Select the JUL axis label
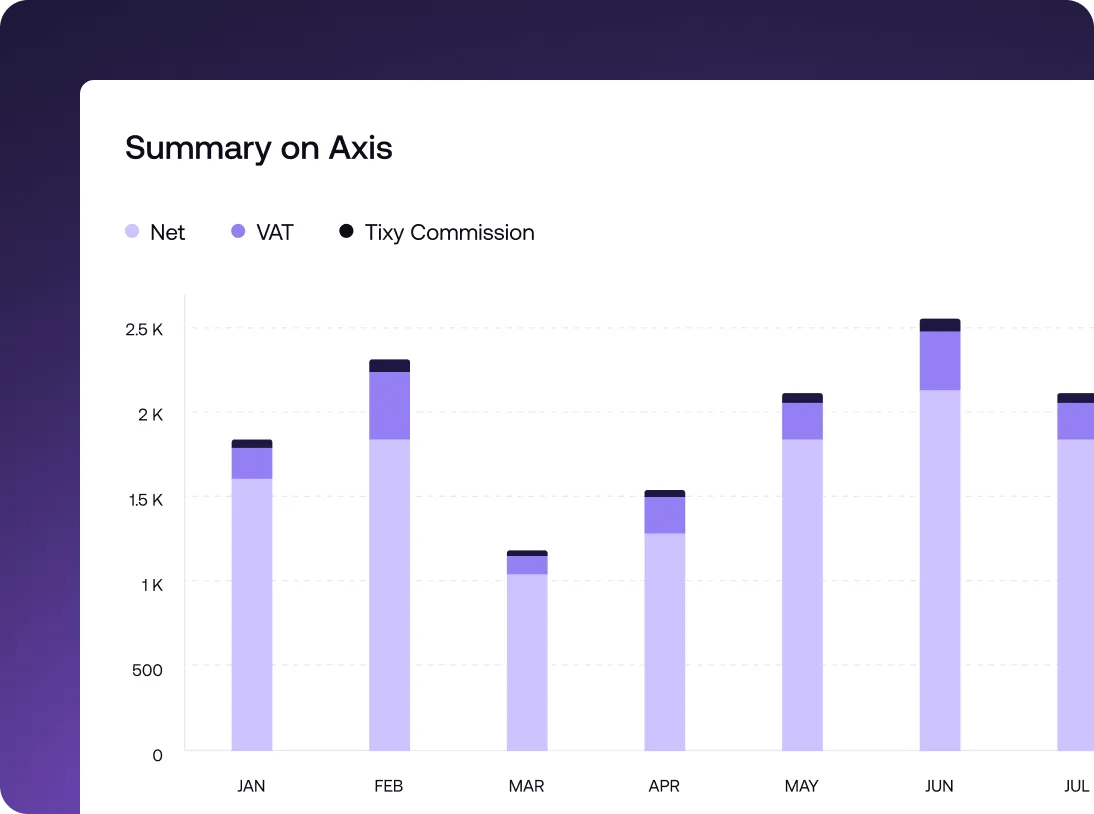The image size is (1094, 814). point(1076,786)
